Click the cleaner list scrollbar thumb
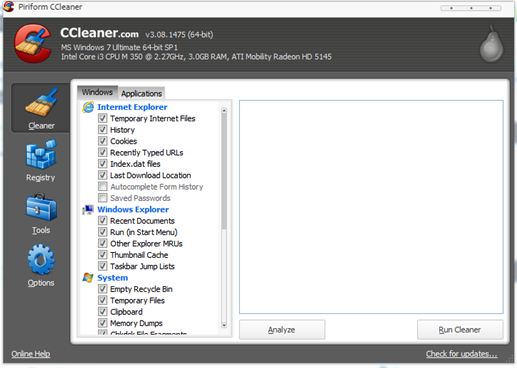This screenshot has width=517, height=368. (x=224, y=172)
